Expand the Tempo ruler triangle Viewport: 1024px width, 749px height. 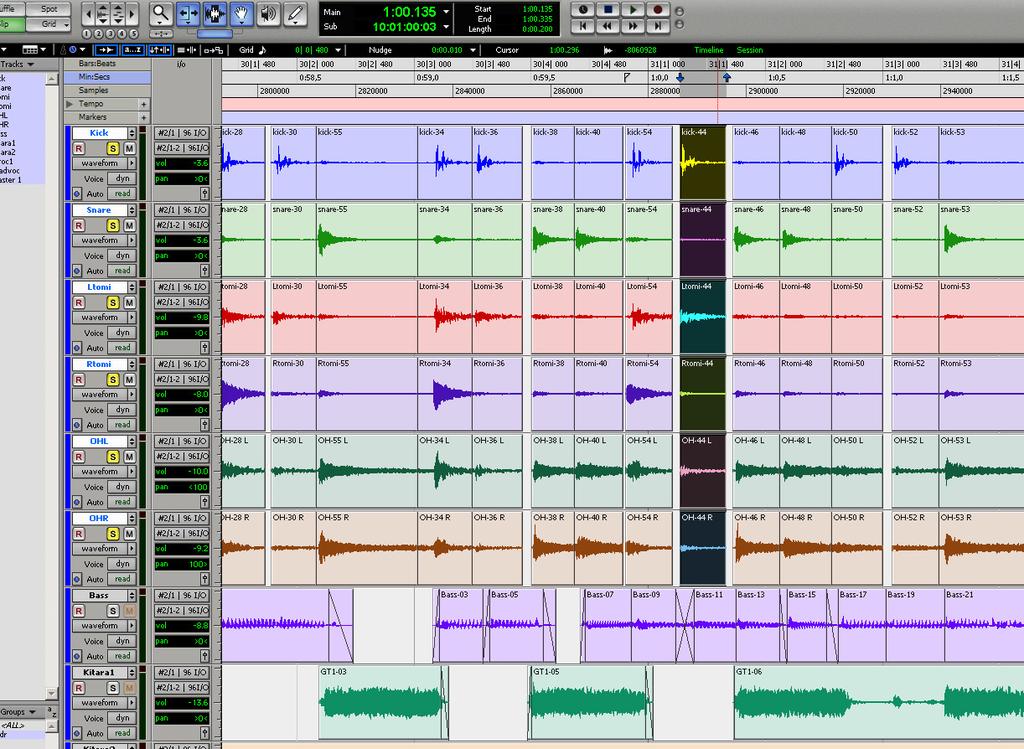tap(69, 104)
